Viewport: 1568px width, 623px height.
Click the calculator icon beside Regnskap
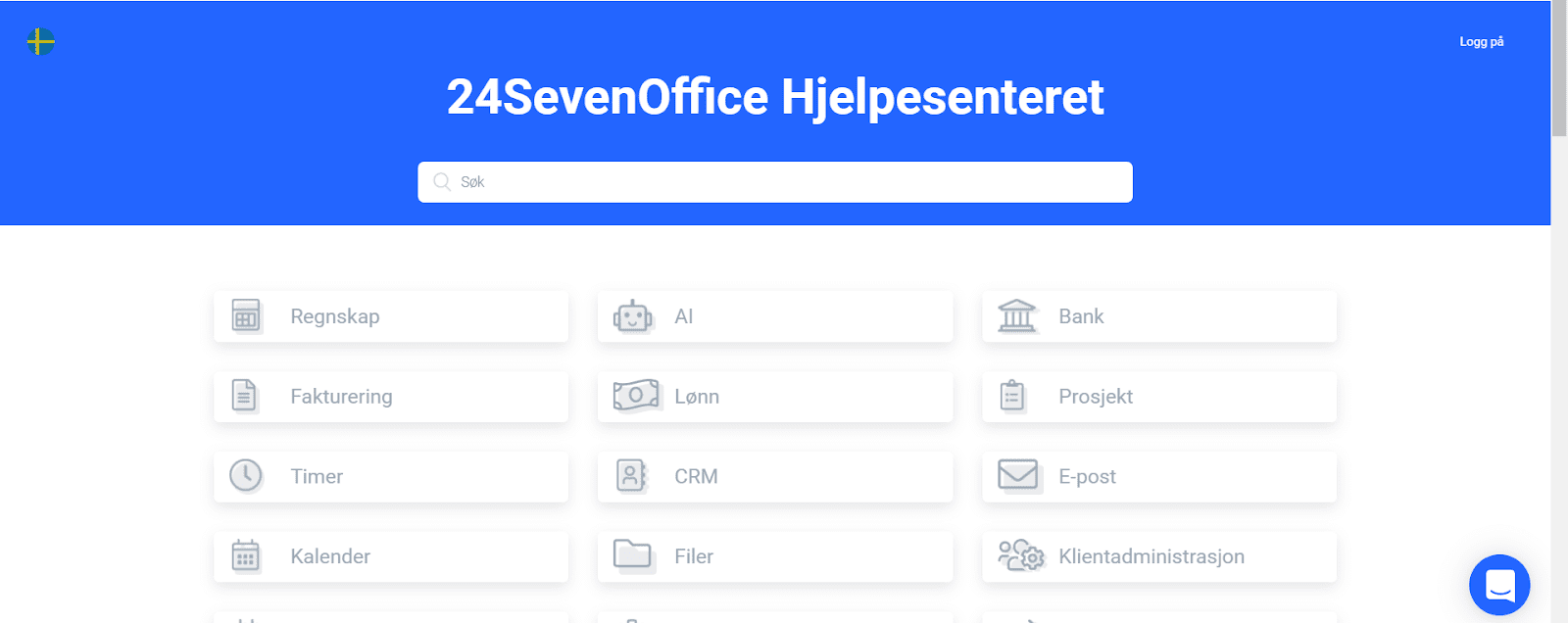pos(246,316)
